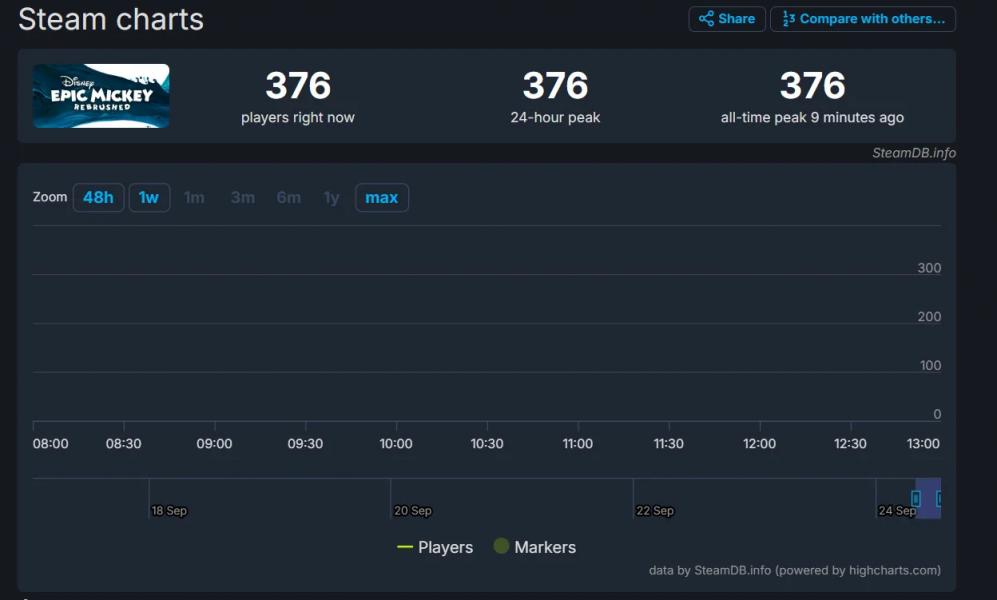Select the 1w zoom range
This screenshot has height=600, width=997.
[149, 198]
